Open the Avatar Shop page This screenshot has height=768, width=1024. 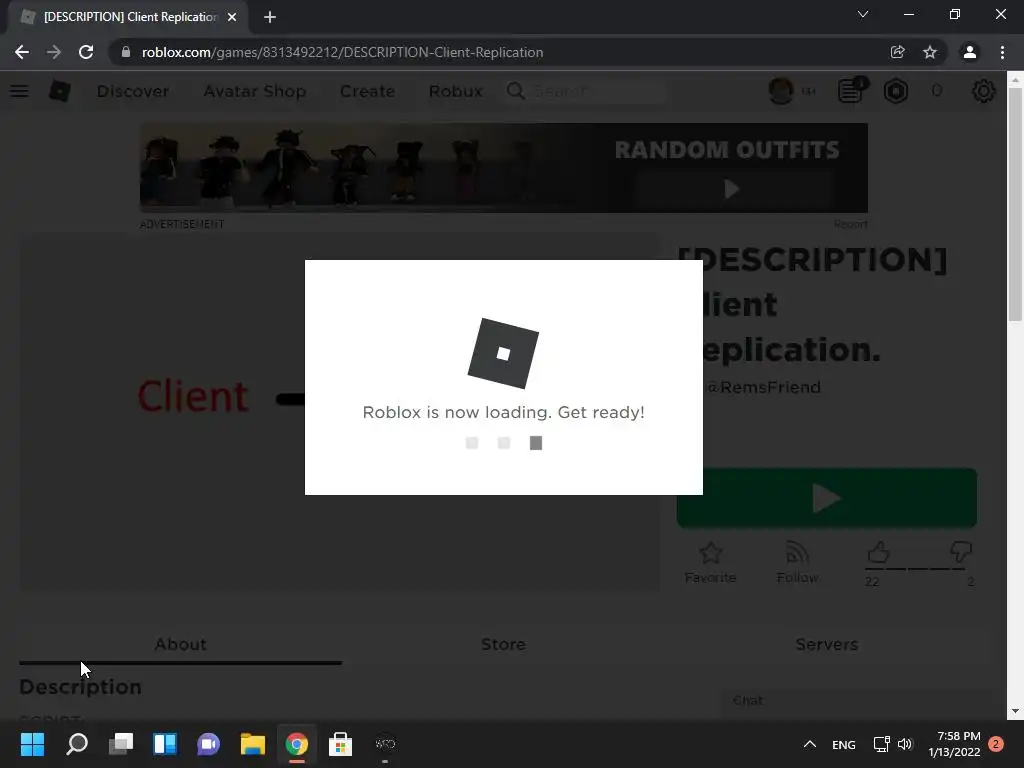tap(255, 91)
